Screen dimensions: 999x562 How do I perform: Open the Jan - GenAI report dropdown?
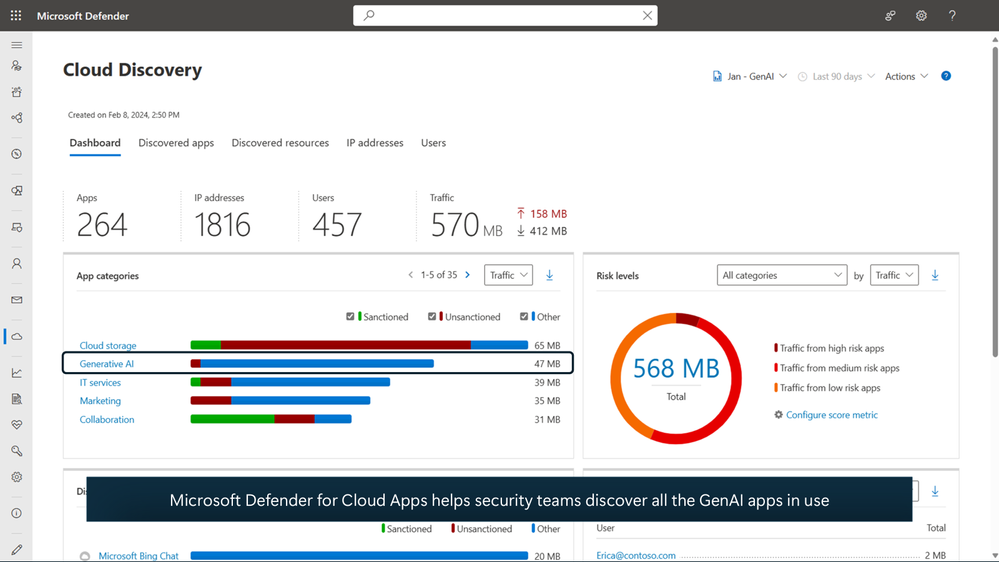(x=749, y=76)
